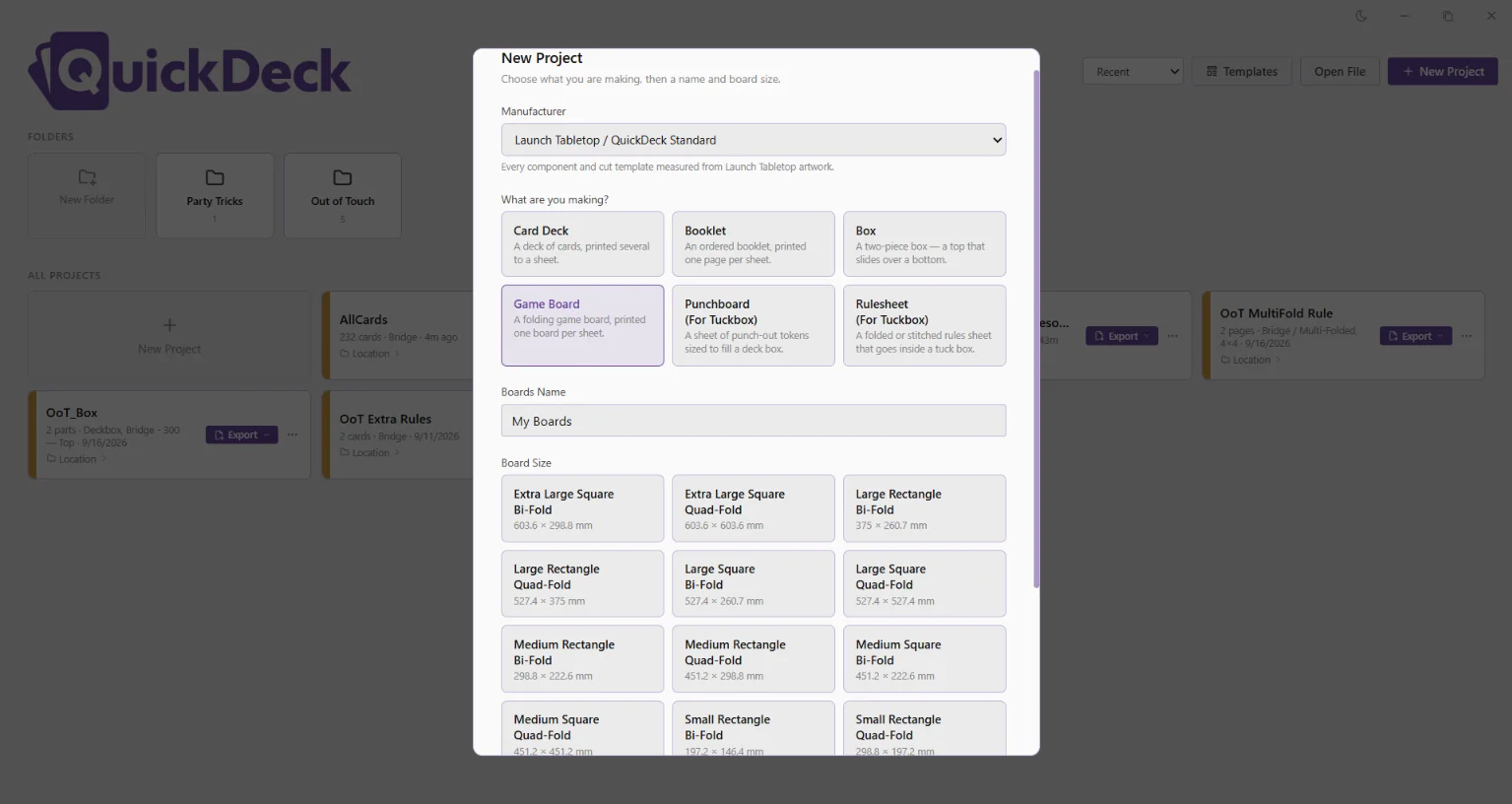Select Punchboard (For Tuckbox) type
This screenshot has height=804, width=1512.
754,325
